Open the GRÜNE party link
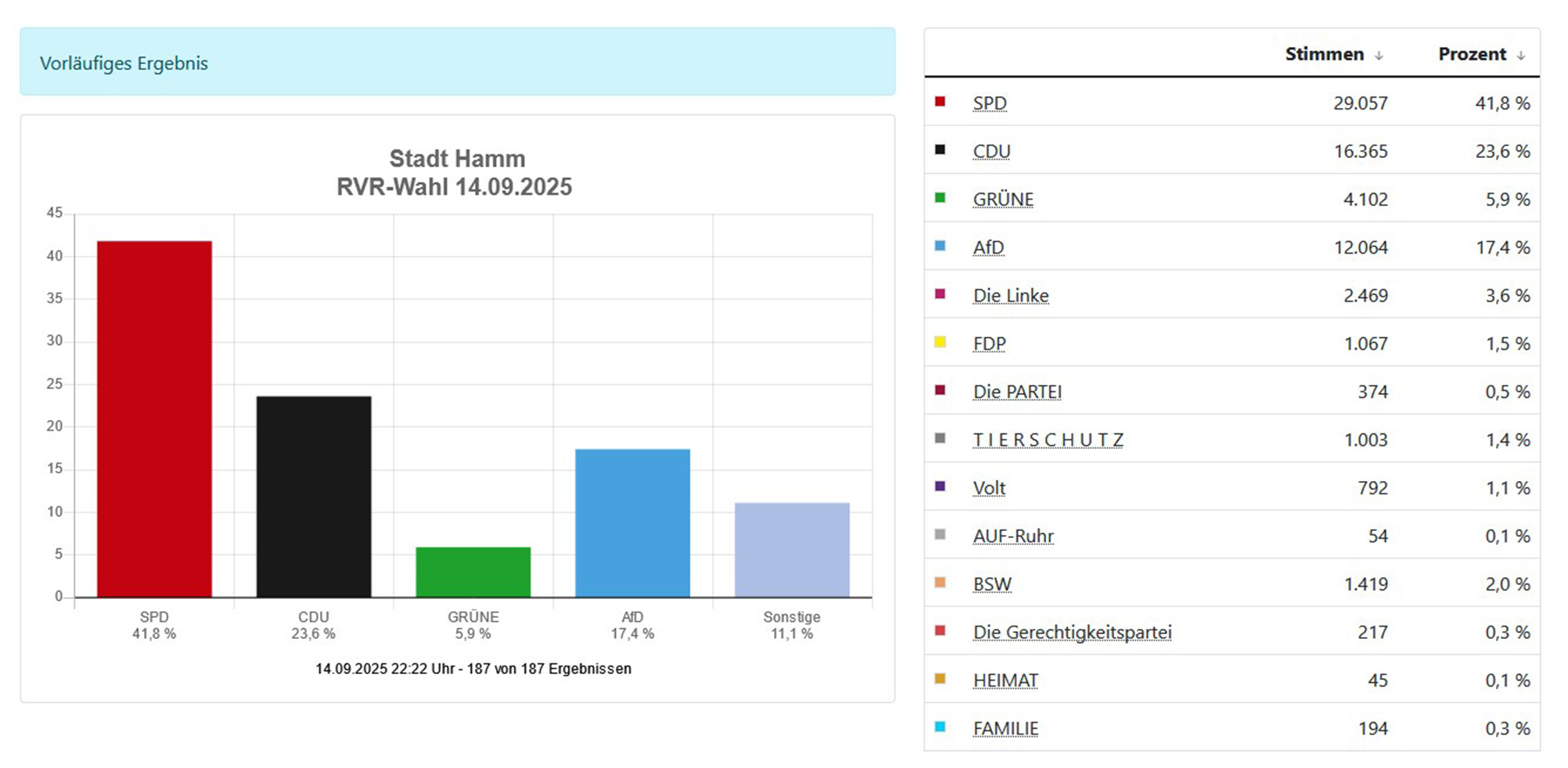 (x=1003, y=199)
